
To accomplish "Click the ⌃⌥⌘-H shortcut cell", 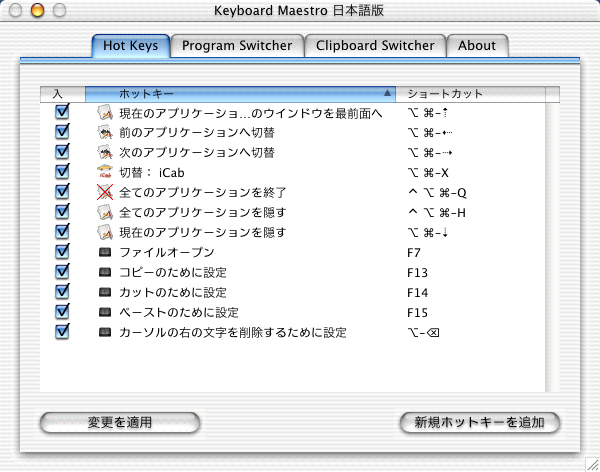I will coord(437,212).
